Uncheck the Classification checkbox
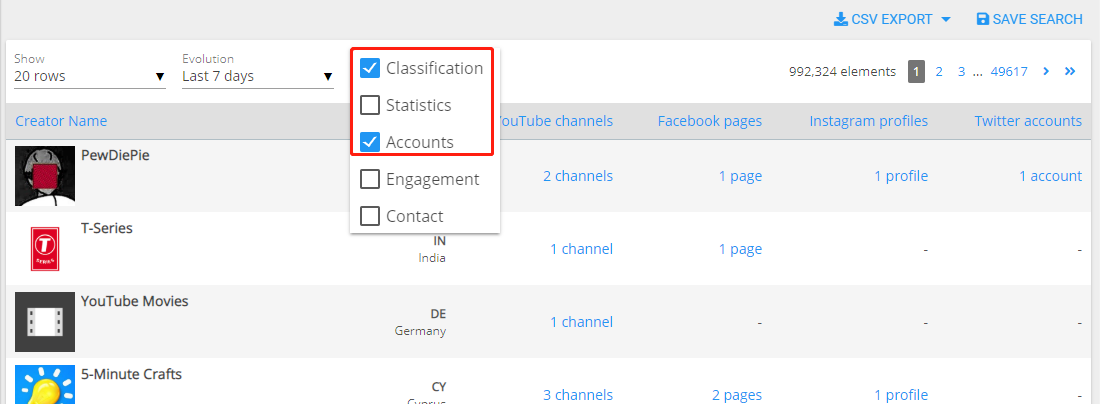The image size is (1100, 404). [370, 68]
